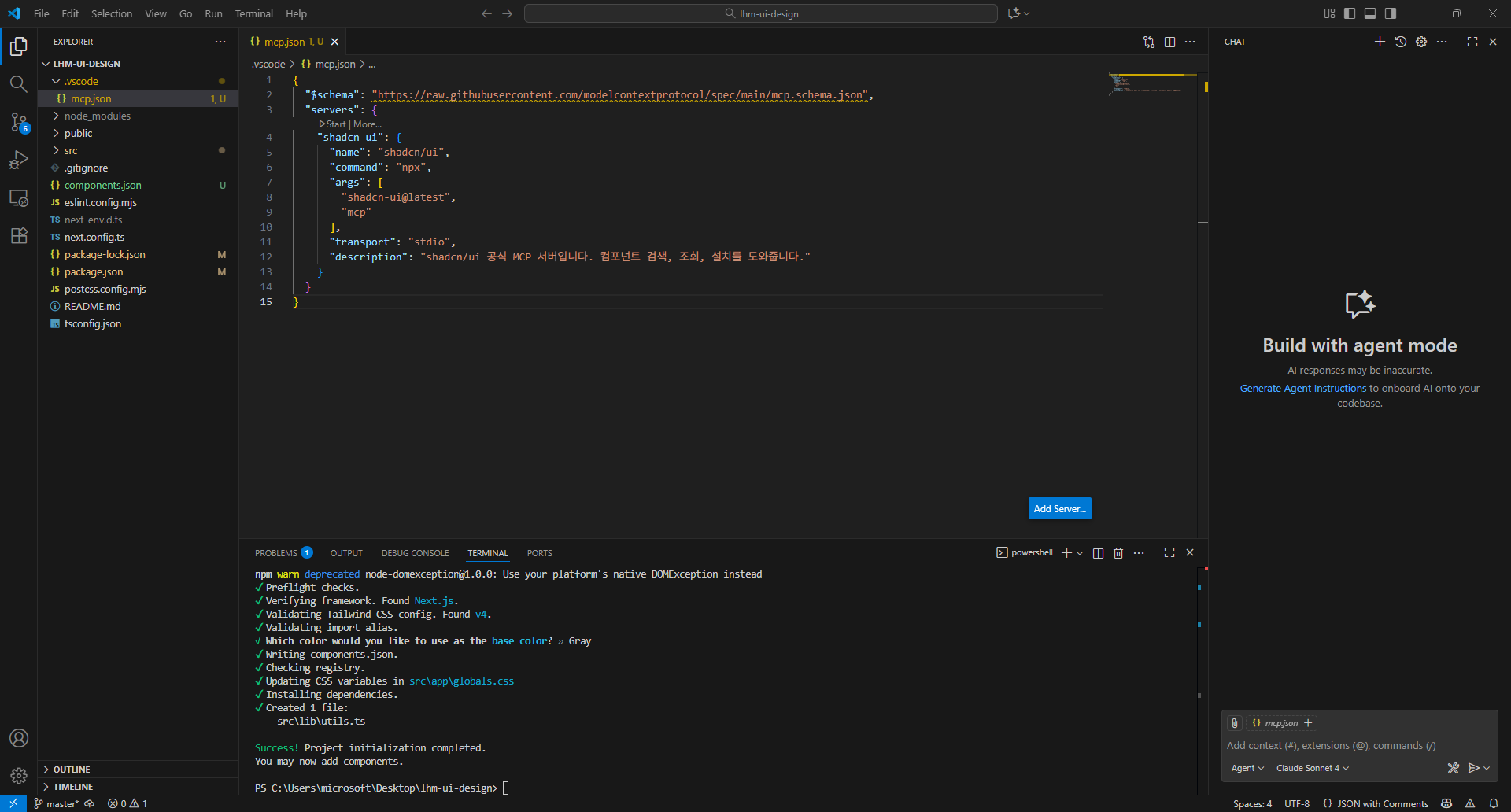The width and height of the screenshot is (1511, 812).
Task: Toggle the secondary side bar layout button
Action: [x=1391, y=13]
